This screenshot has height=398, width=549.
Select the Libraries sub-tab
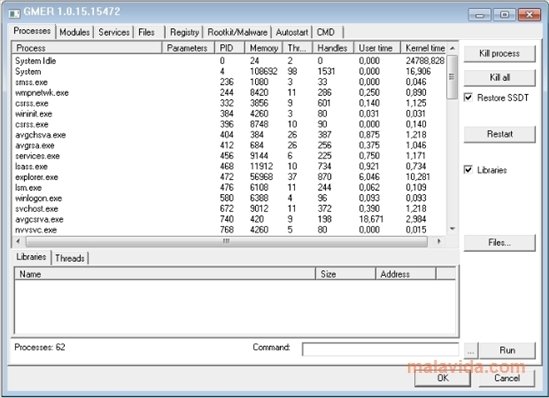(x=31, y=257)
